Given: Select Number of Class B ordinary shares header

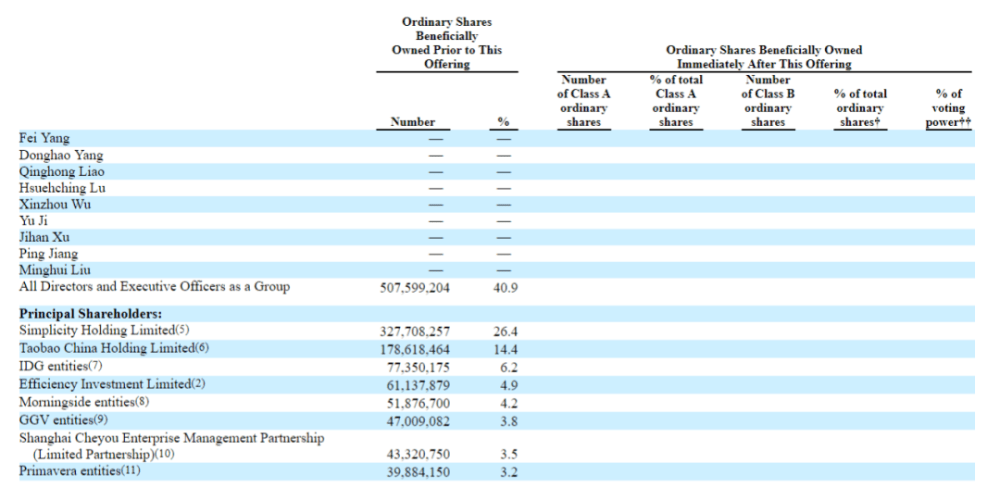Looking at the screenshot, I should coord(768,101).
